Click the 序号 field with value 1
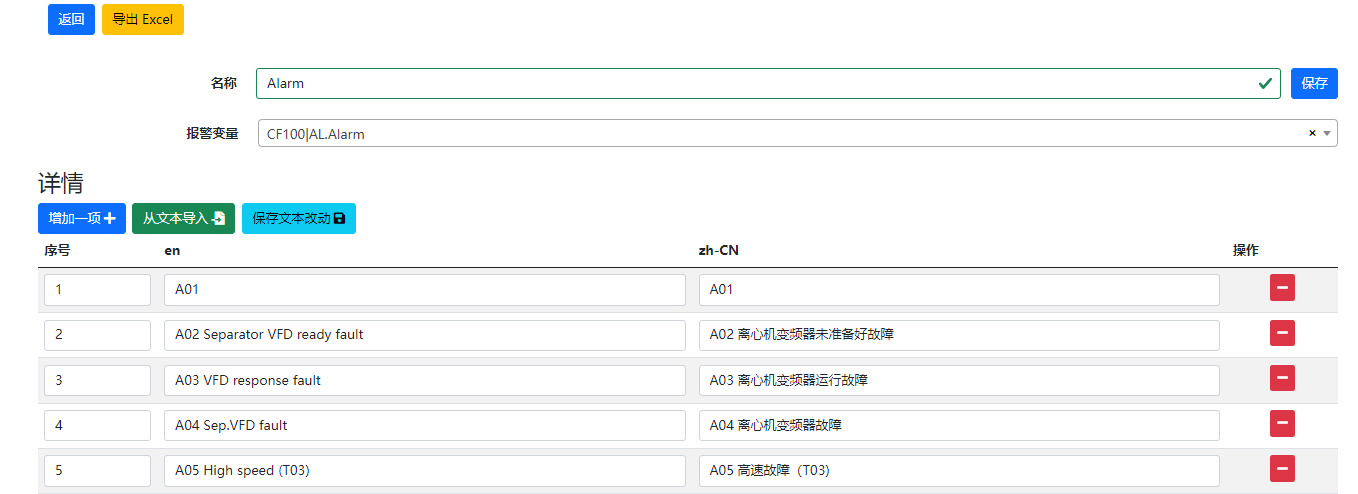The width and height of the screenshot is (1358, 494). click(x=97, y=290)
